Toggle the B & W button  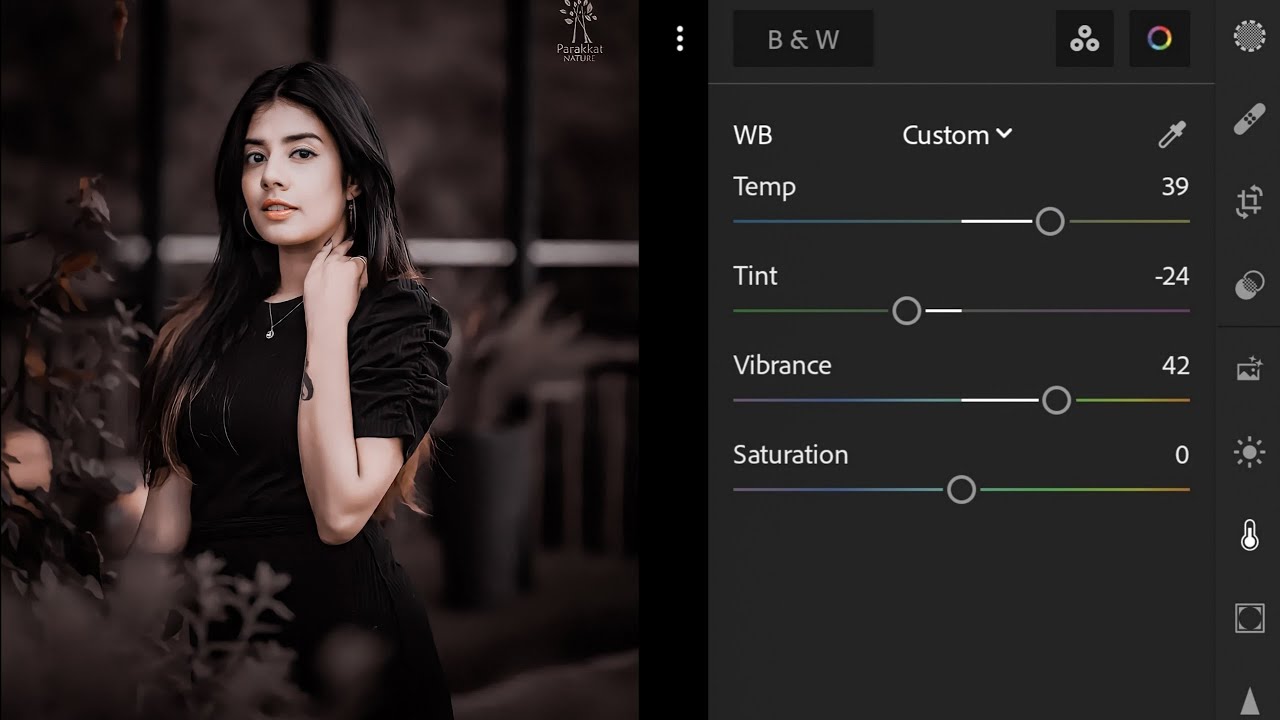(x=803, y=39)
